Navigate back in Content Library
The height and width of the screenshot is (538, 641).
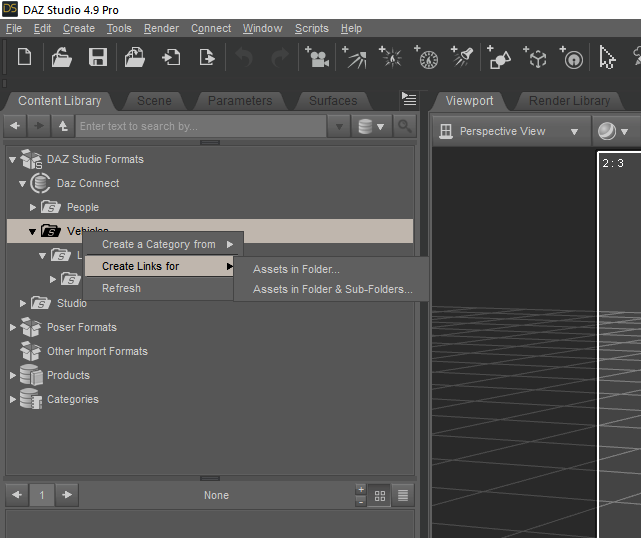click(x=15, y=126)
